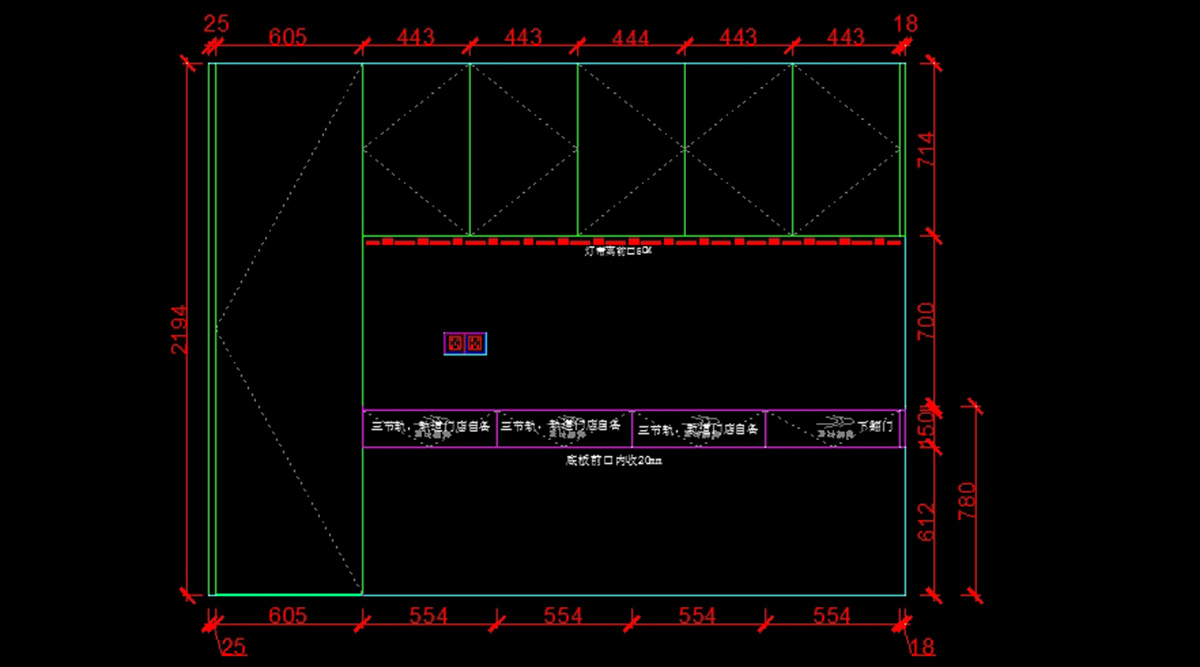Image resolution: width=1200 pixels, height=667 pixels.
Task: Select the bottom 605 width dimension
Action: point(287,616)
